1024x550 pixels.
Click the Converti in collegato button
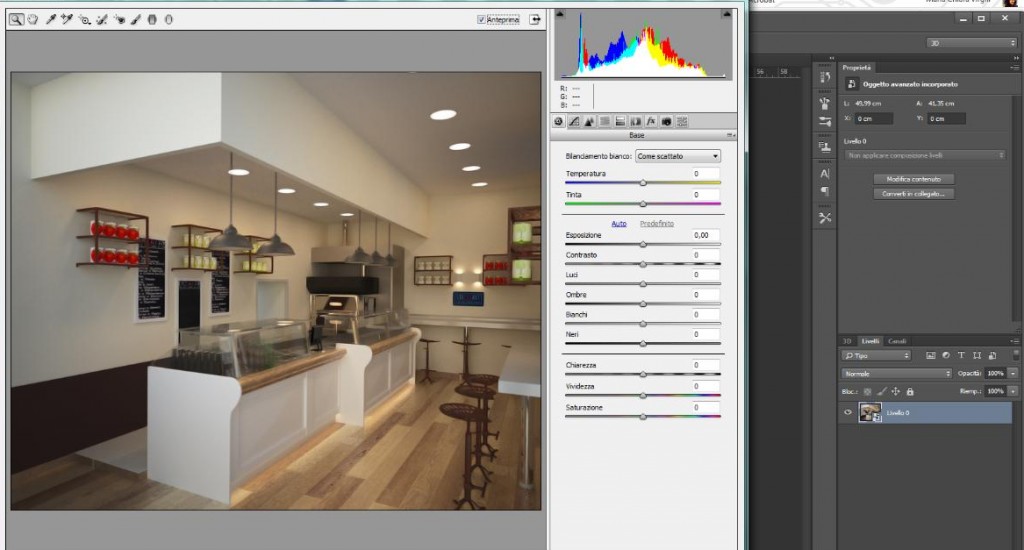(914, 194)
